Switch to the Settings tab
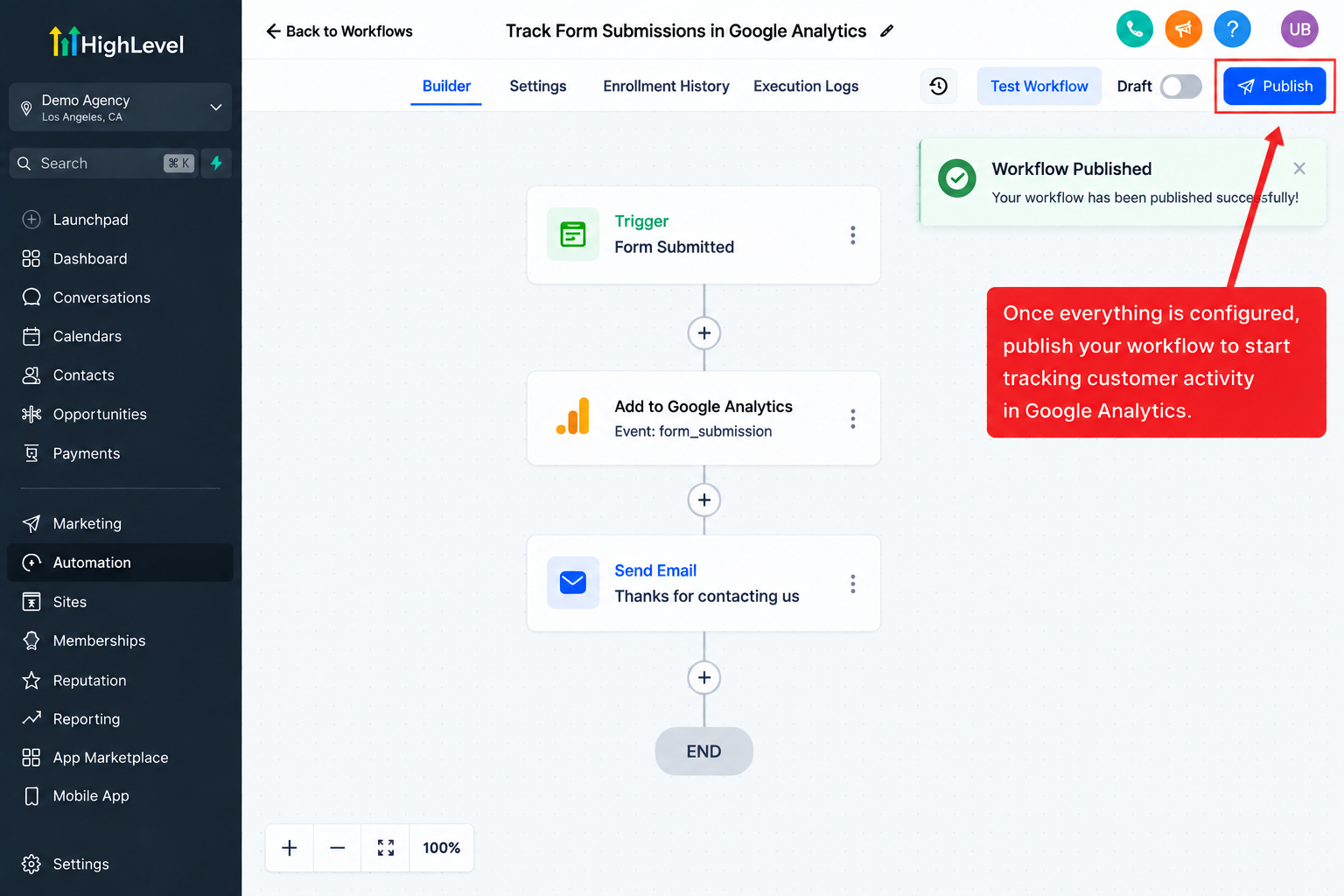Image resolution: width=1344 pixels, height=896 pixels. click(x=538, y=86)
